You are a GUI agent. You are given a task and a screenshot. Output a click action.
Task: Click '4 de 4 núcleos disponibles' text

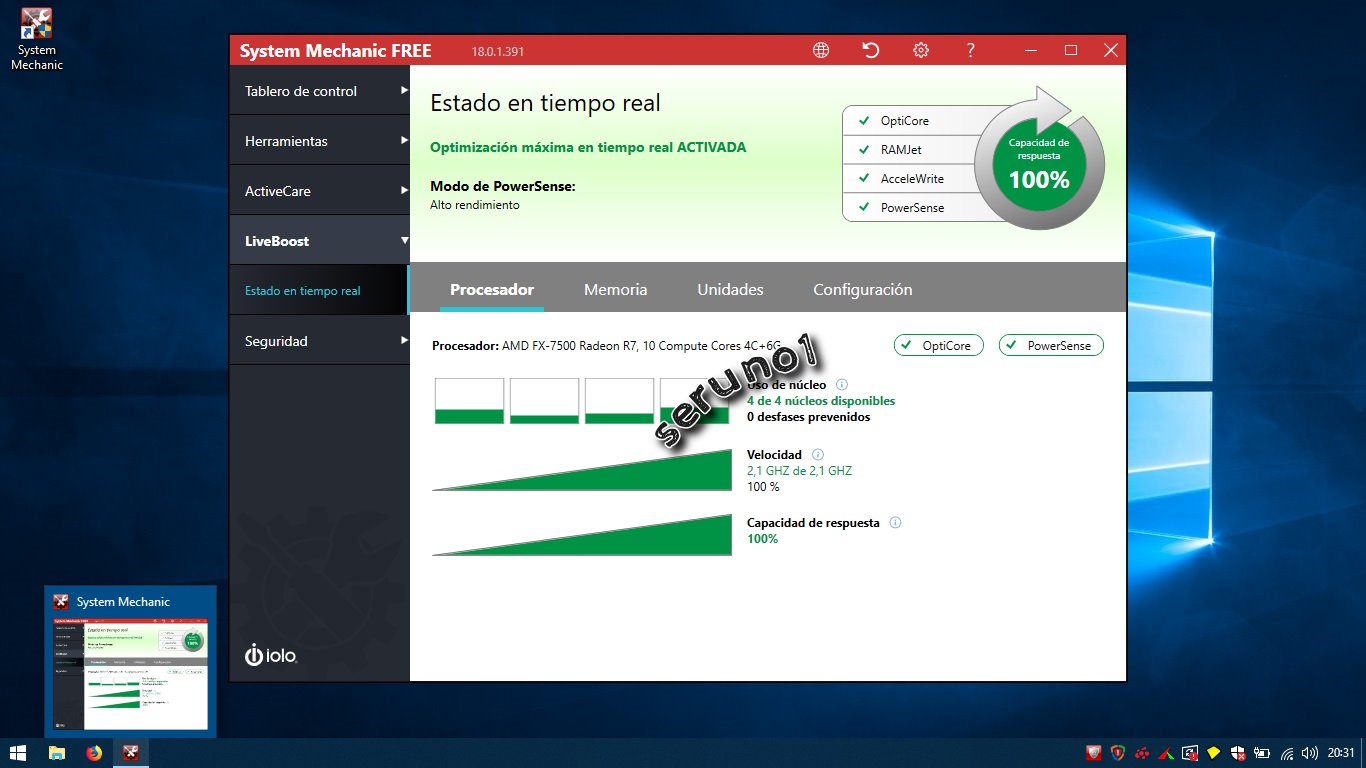[x=821, y=401]
